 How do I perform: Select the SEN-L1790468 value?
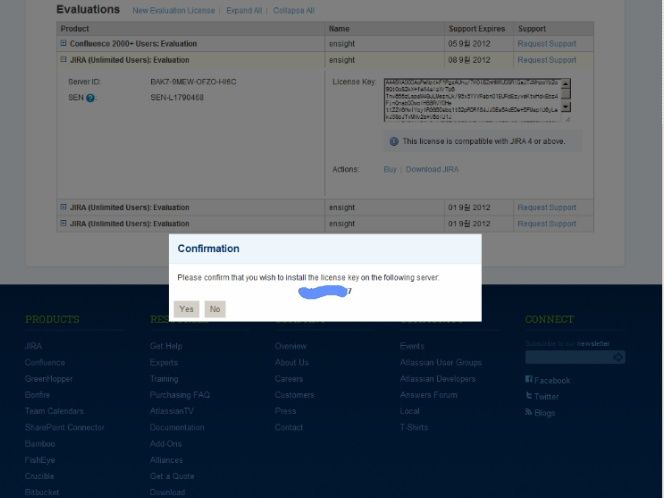(177, 97)
